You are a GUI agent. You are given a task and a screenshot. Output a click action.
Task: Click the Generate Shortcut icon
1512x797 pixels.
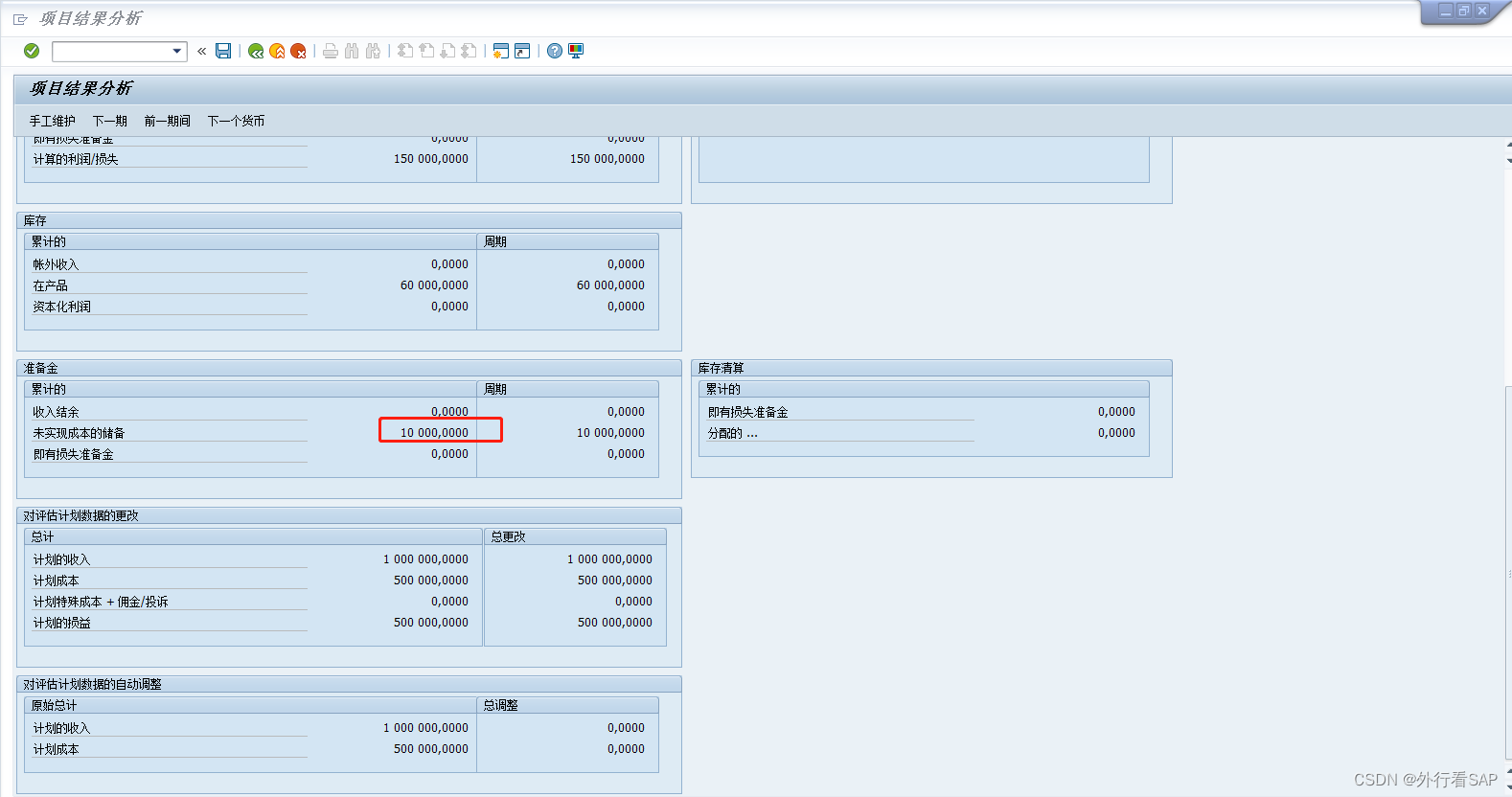click(522, 51)
